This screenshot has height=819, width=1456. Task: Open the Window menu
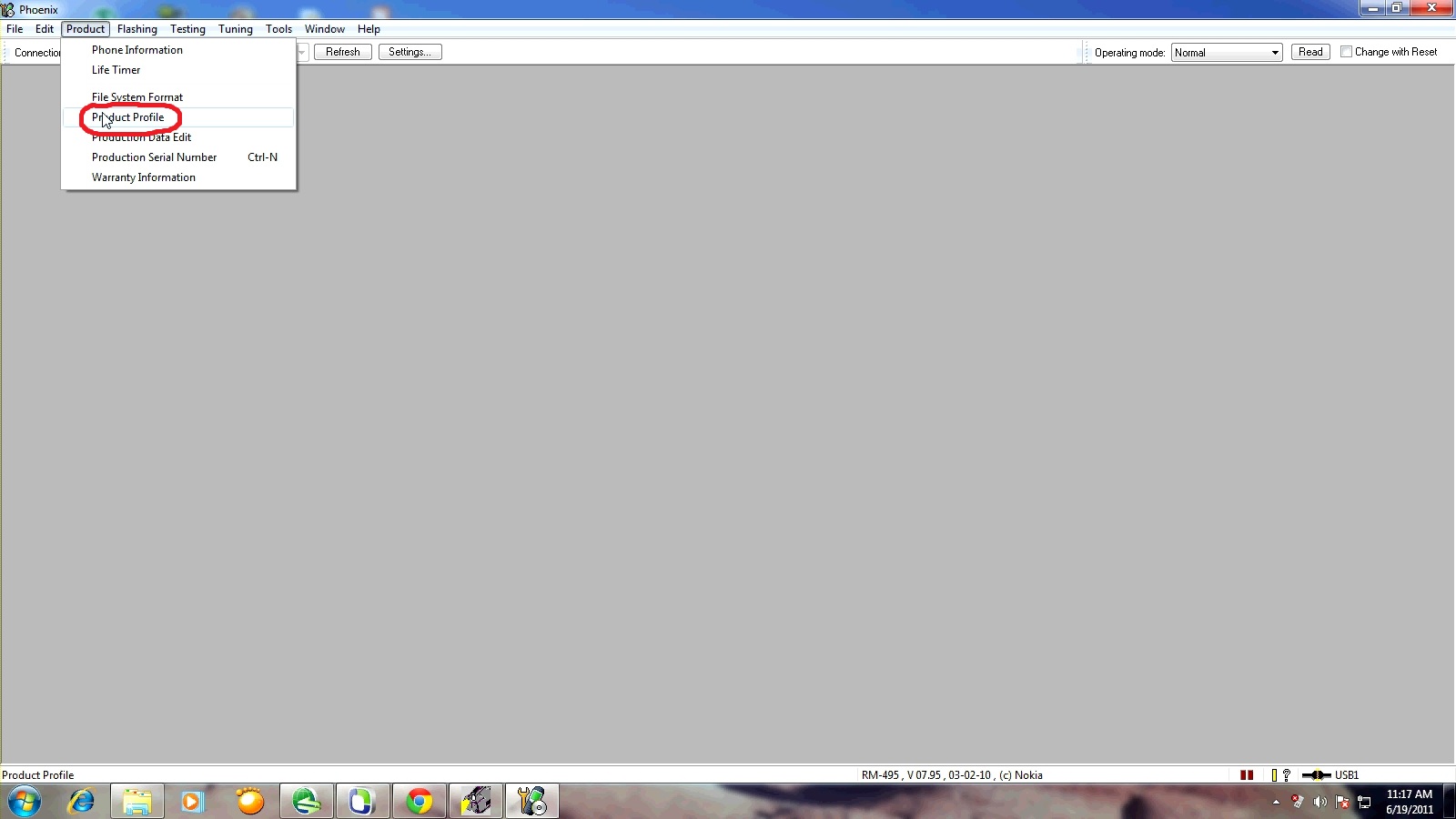325,29
